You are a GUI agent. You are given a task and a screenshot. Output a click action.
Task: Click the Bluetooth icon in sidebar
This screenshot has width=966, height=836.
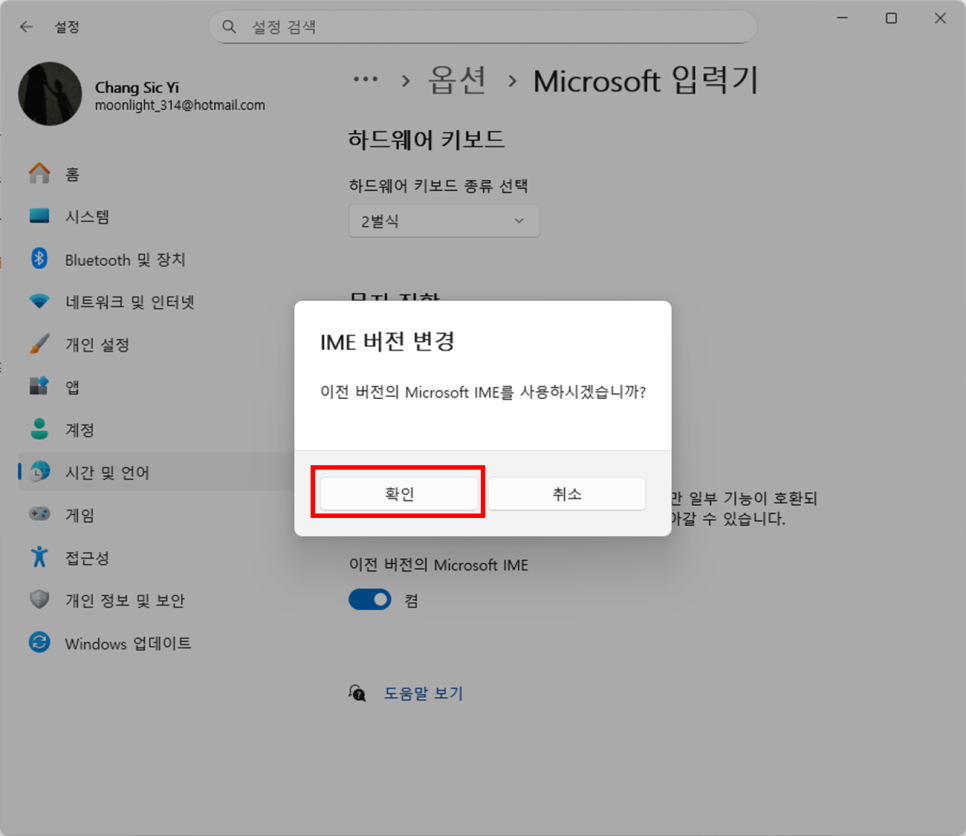(x=39, y=259)
